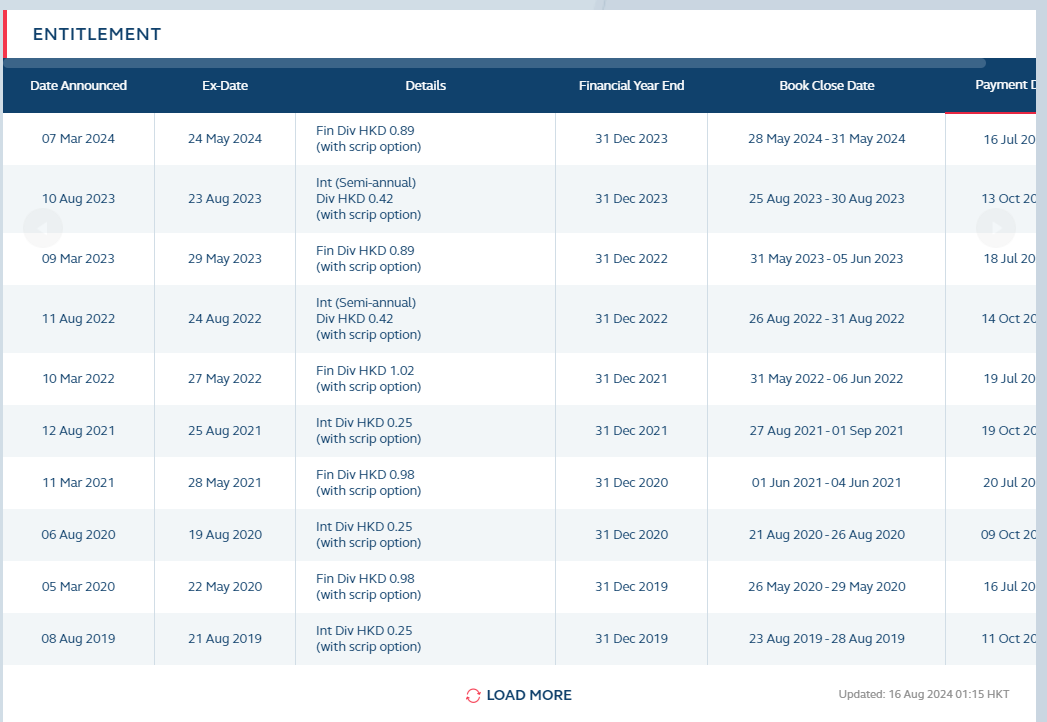Screen dimensions: 1047x722
Task: Select the 08 Aug 2019 announced date
Action: [x=78, y=639]
